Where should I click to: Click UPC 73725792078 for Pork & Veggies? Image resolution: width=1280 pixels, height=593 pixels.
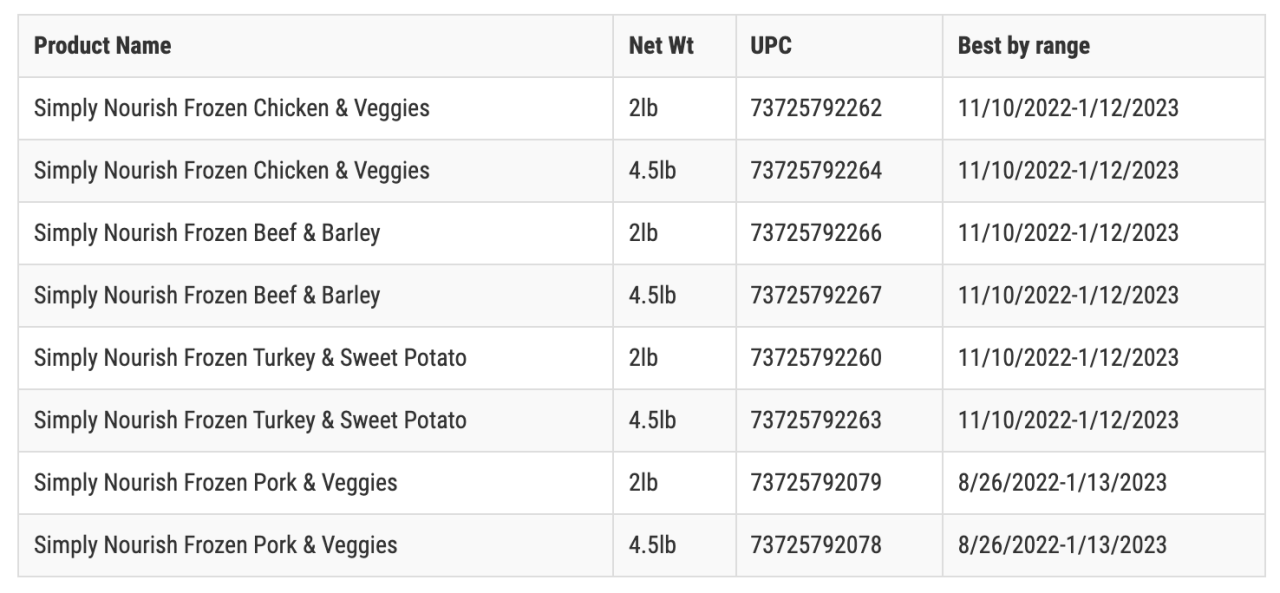point(816,545)
